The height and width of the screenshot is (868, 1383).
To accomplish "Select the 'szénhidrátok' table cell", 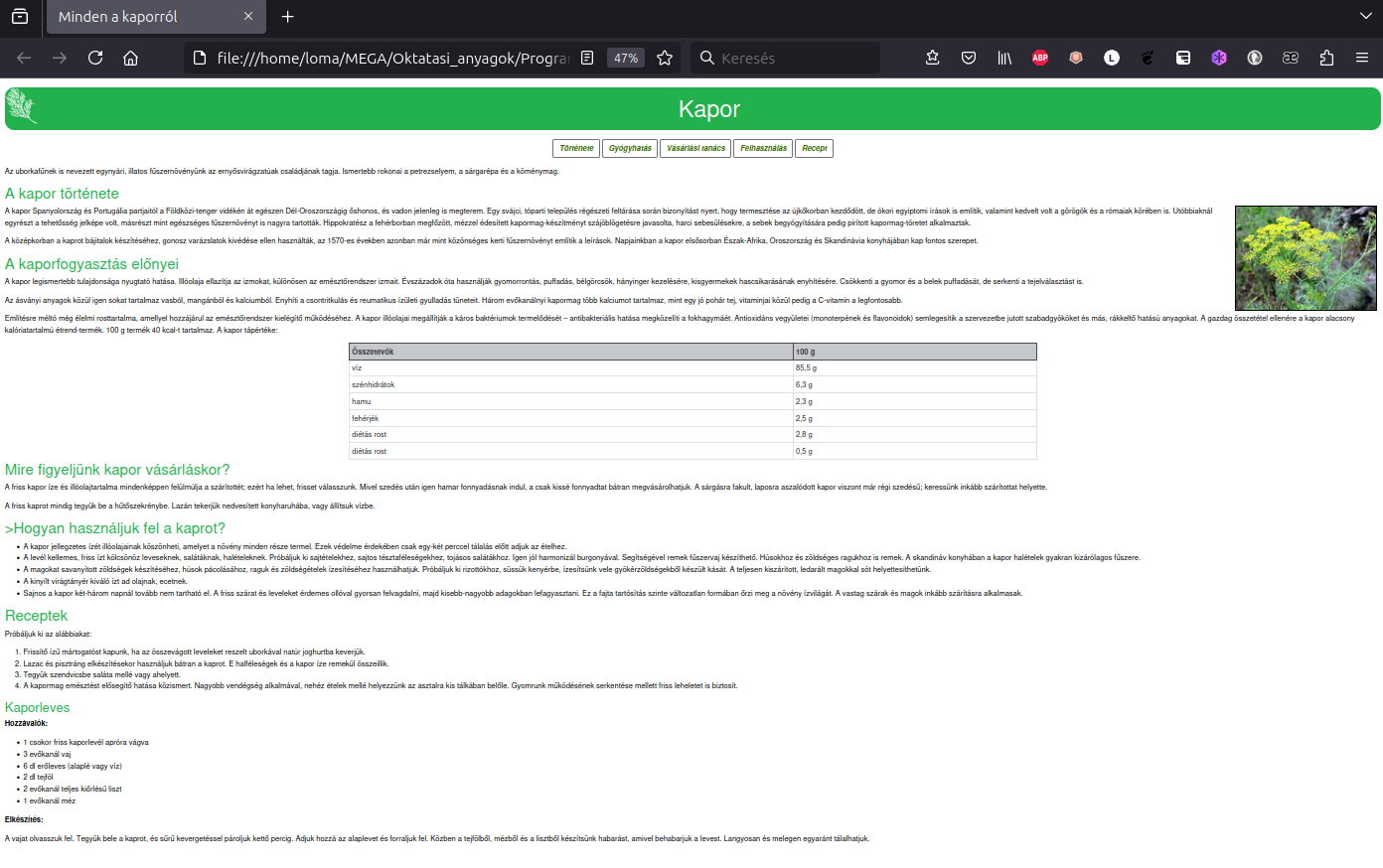I will [571, 384].
